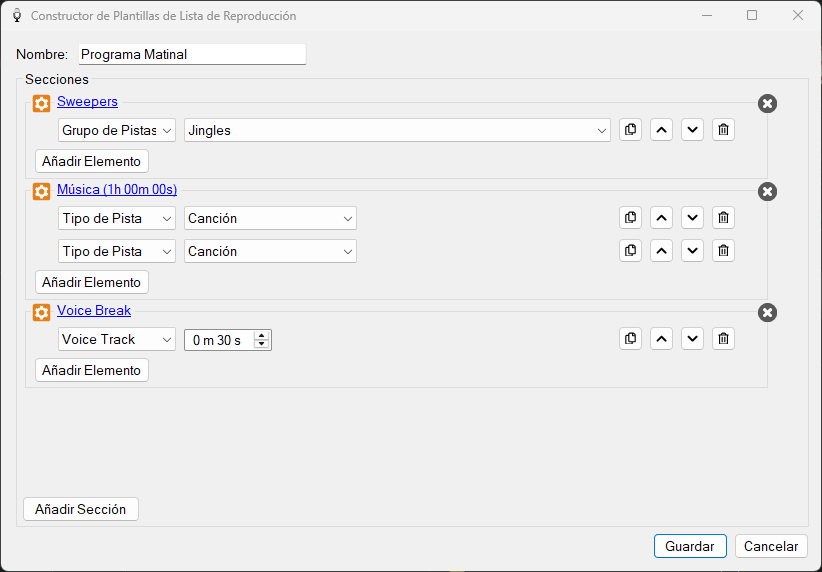Viewport: 822px width, 572px height.
Task: Open the Música (1h 00m 00s) link
Action: click(117, 189)
